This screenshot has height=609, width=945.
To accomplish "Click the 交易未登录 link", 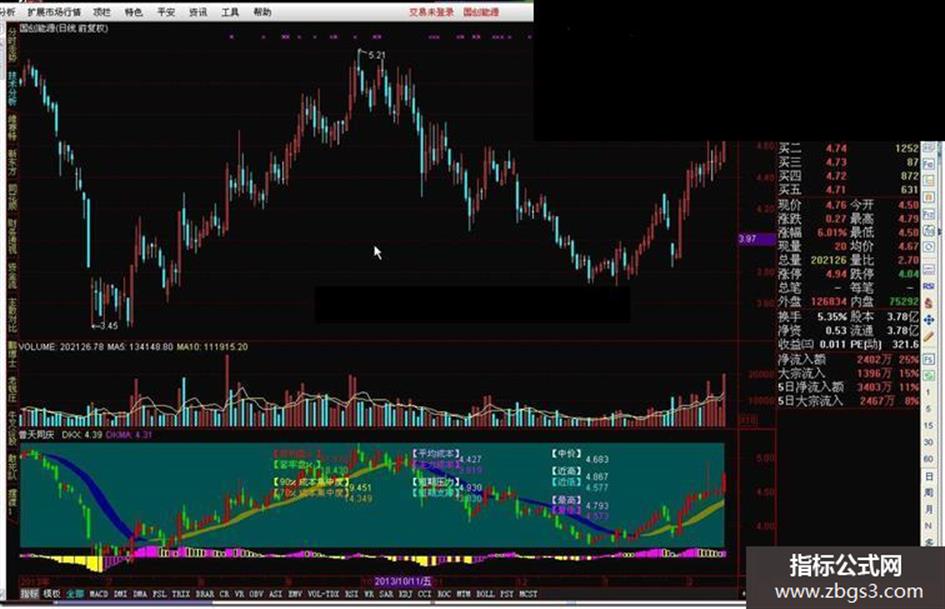I will [x=431, y=11].
